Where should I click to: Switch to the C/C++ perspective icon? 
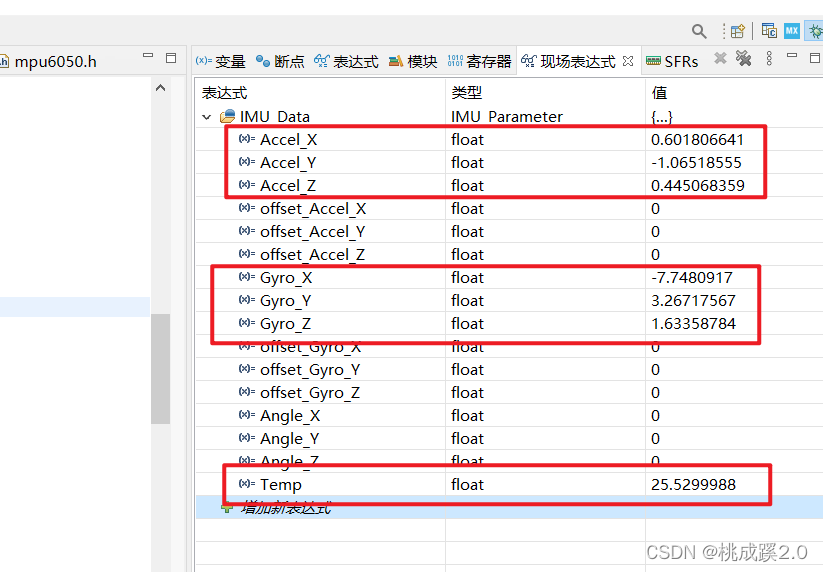[769, 31]
